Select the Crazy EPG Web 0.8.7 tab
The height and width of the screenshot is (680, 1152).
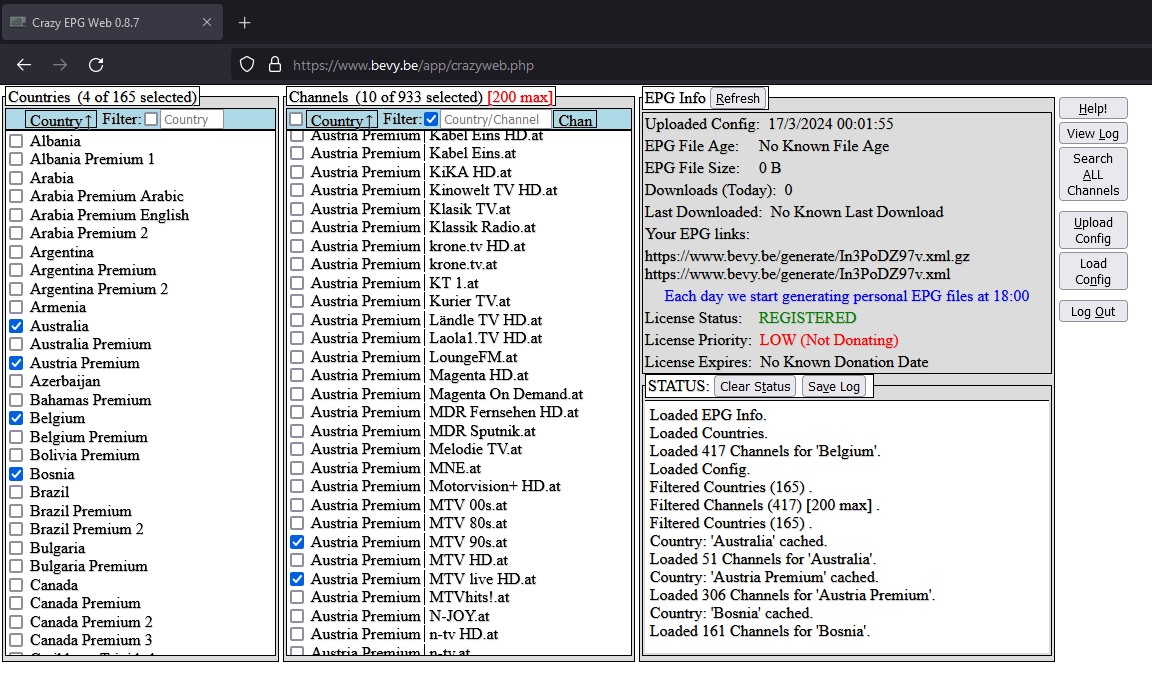click(x=112, y=23)
